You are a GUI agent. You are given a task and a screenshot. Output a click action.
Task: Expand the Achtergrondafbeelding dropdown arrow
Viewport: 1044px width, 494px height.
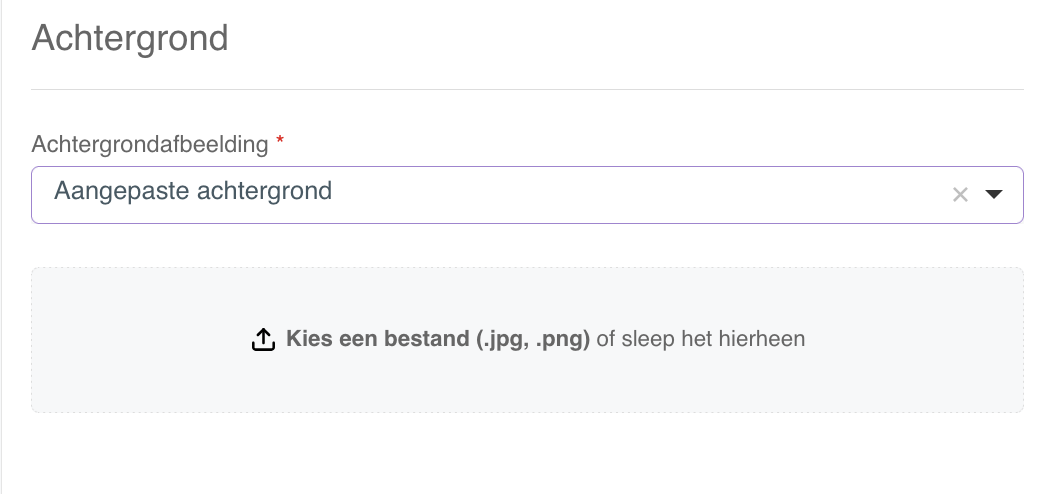993,194
